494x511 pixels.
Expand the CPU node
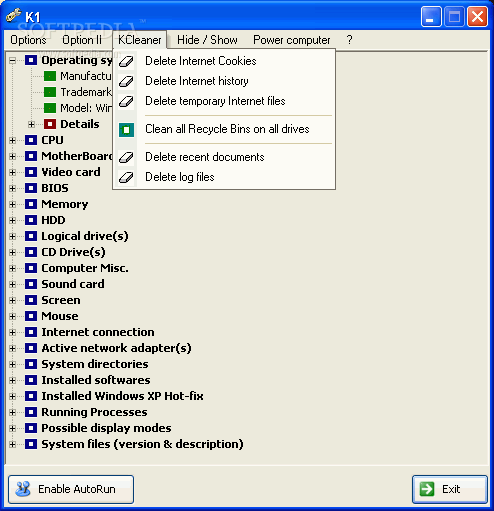coord(12,140)
